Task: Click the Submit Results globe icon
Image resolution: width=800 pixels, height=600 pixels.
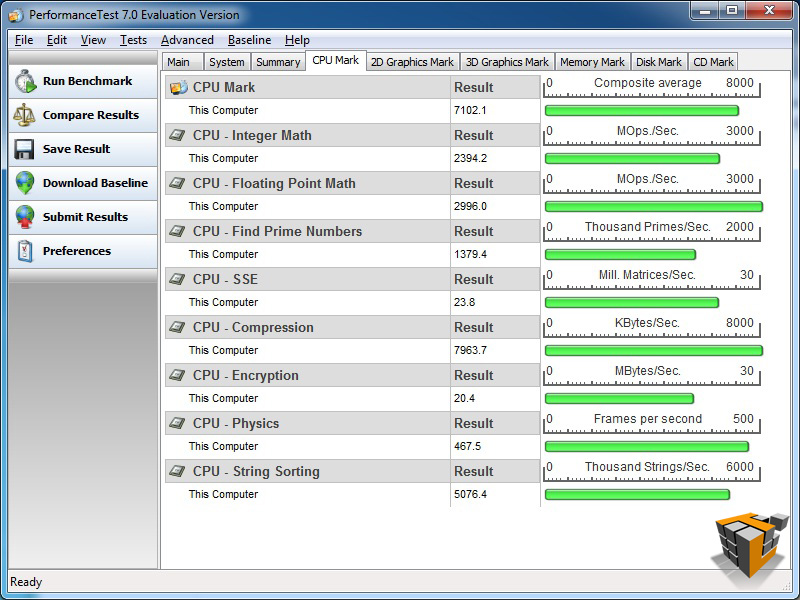Action: (24, 217)
